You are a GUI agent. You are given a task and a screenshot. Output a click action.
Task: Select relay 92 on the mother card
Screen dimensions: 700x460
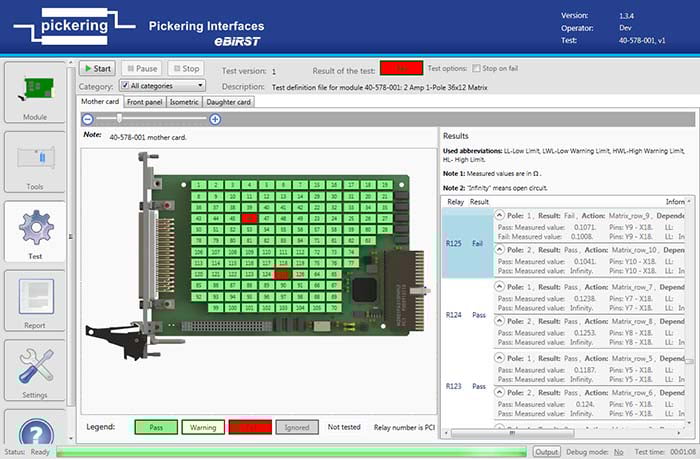[199, 297]
